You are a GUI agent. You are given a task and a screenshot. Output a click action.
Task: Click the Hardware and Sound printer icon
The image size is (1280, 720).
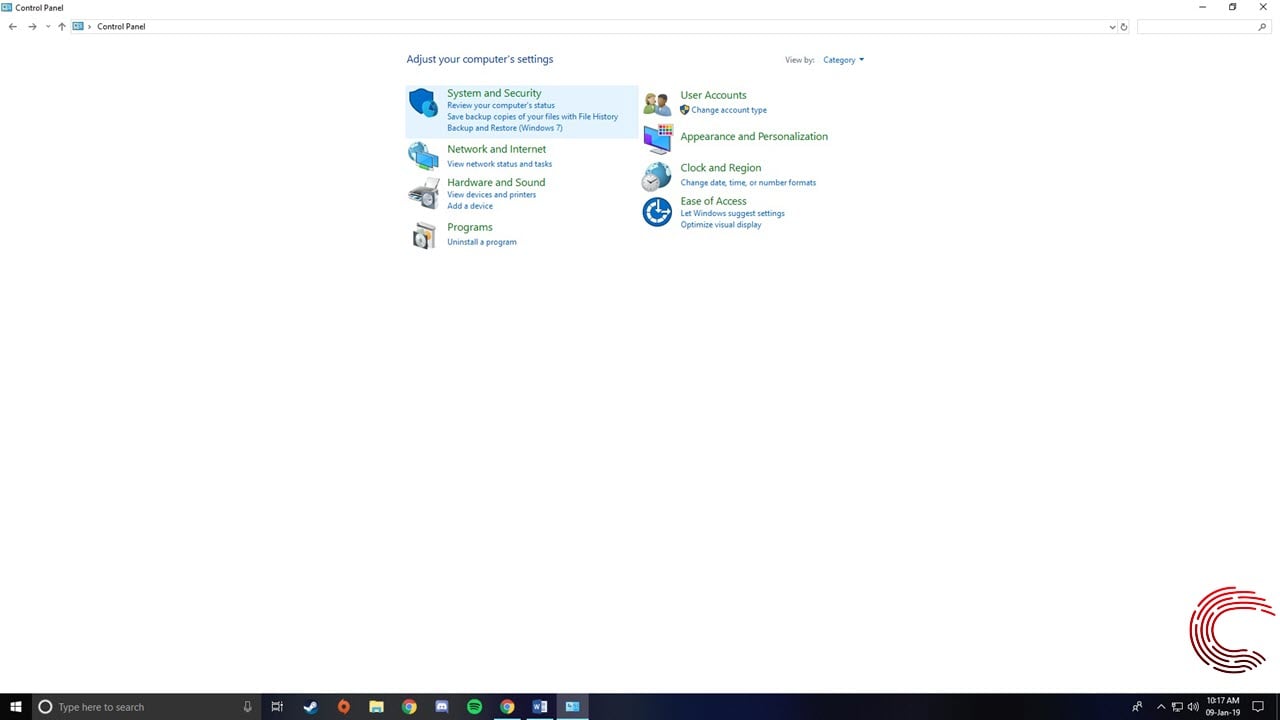[x=423, y=193]
